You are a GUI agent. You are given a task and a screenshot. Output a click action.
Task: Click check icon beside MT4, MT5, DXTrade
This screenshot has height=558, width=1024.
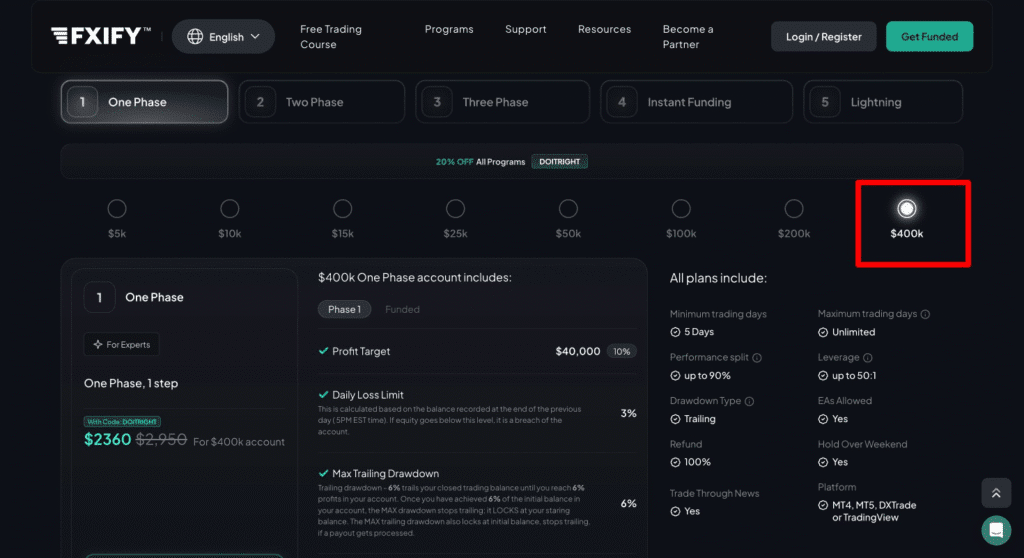pyautogui.click(x=823, y=505)
